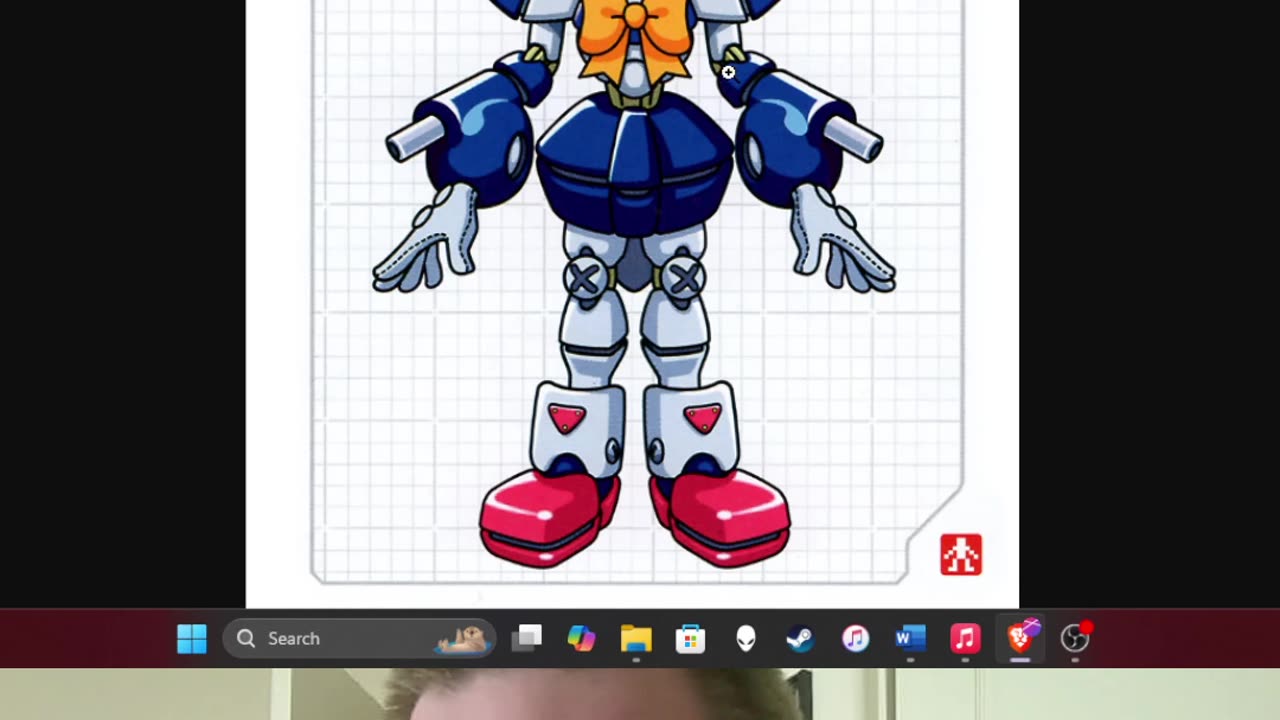Click the taskbar Search box
This screenshot has width=1280, height=720.
[359, 638]
